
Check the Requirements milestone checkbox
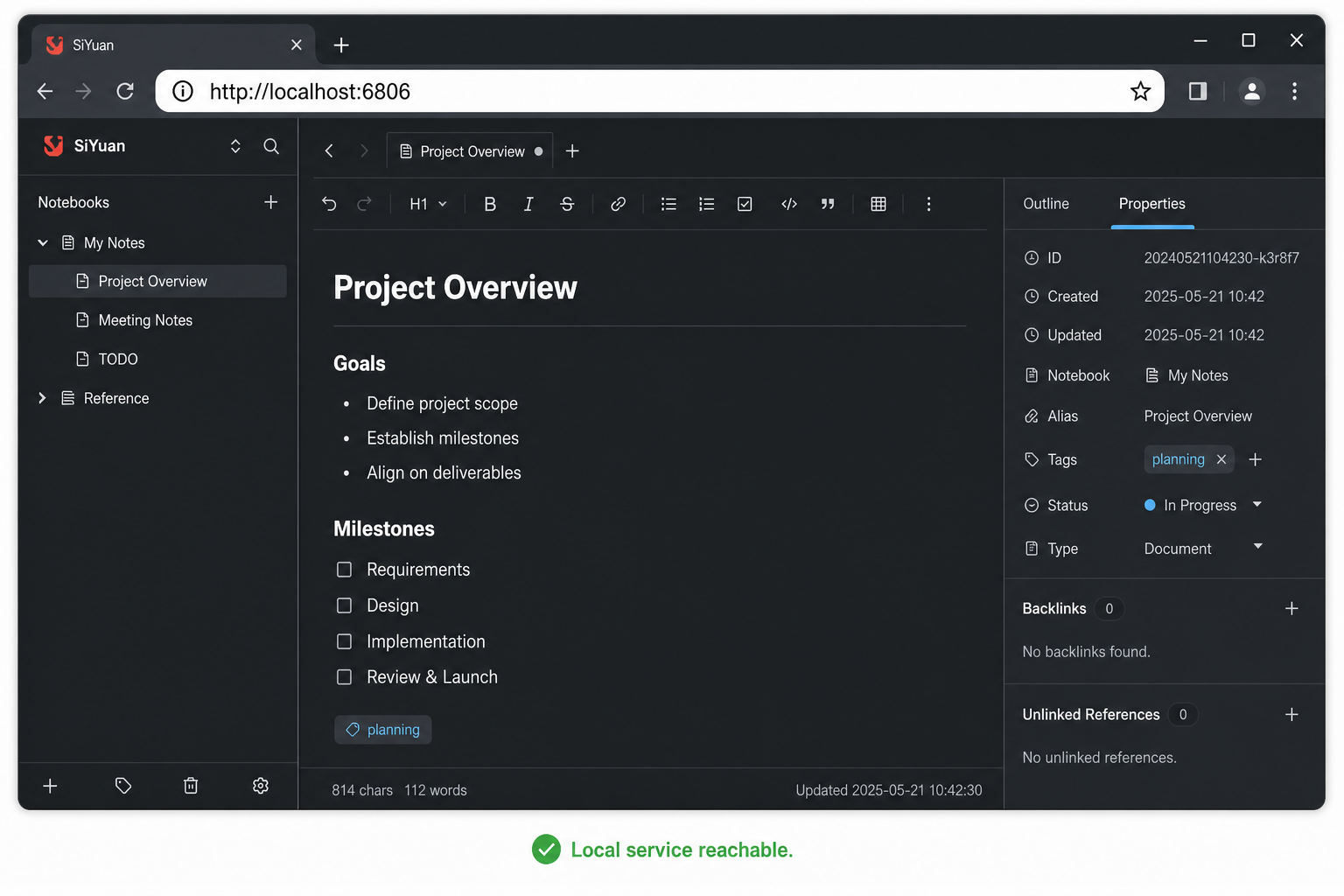click(345, 570)
